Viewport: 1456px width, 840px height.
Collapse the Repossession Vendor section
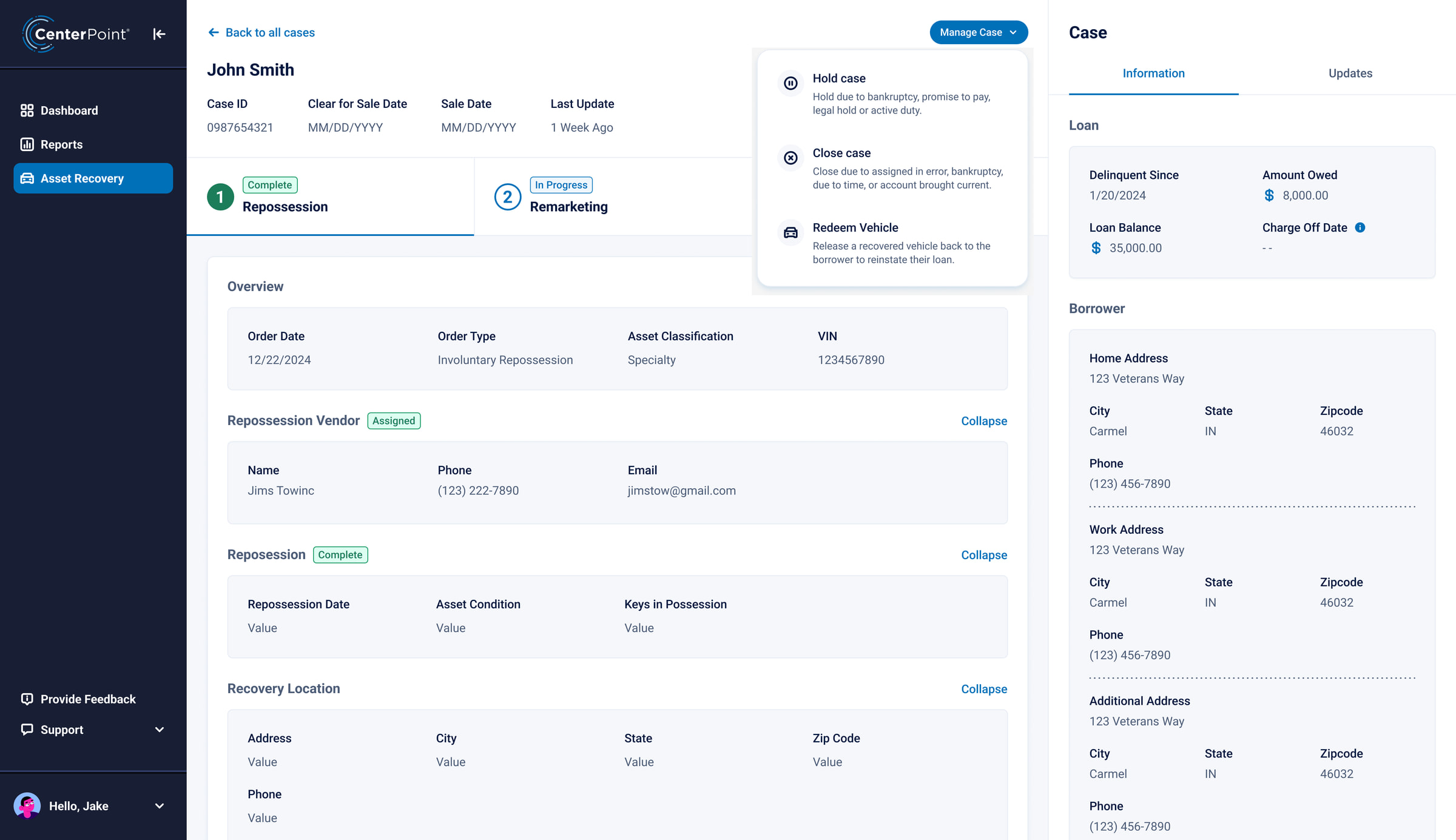(x=984, y=421)
